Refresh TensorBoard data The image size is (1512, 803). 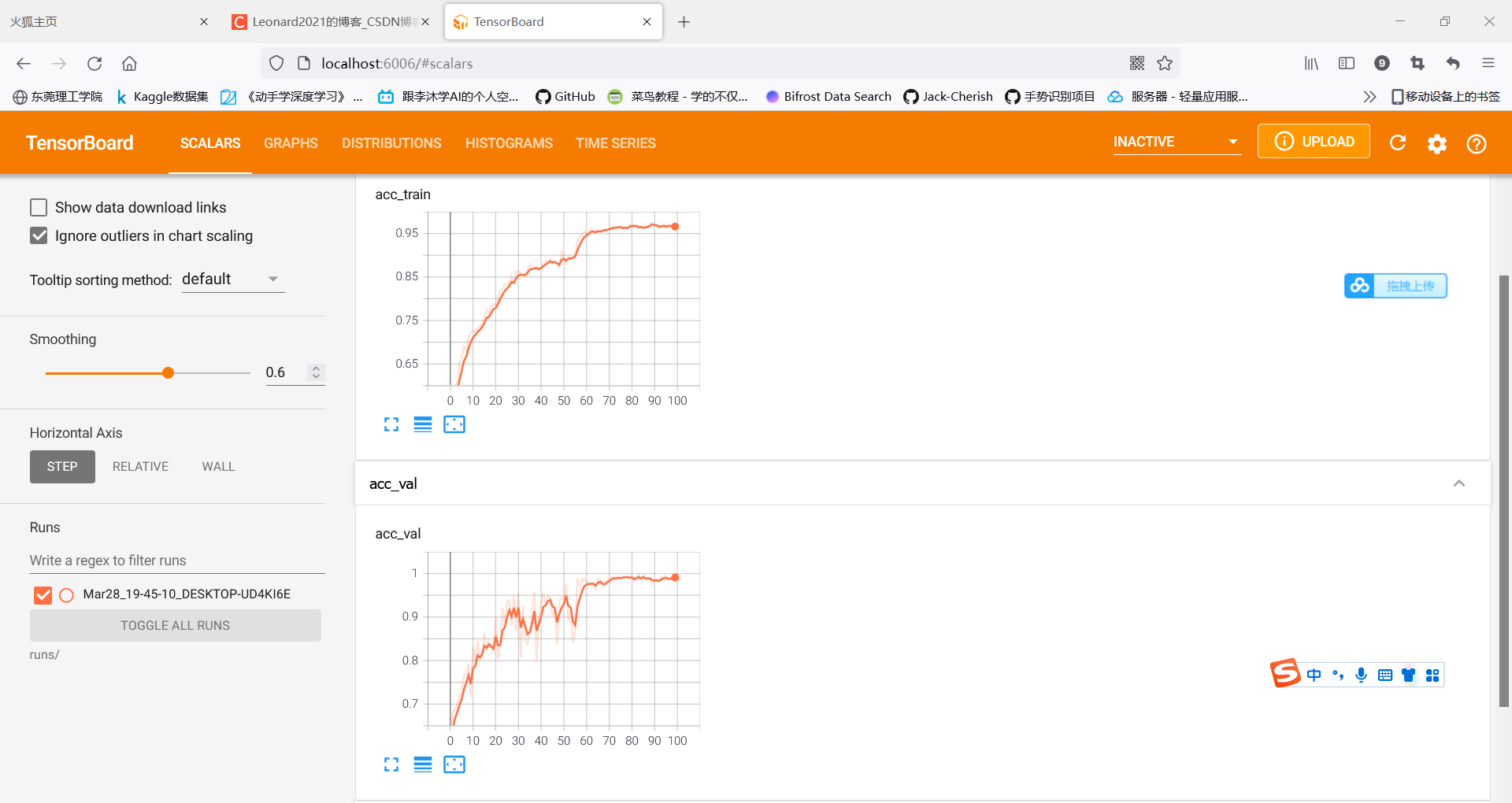1399,142
